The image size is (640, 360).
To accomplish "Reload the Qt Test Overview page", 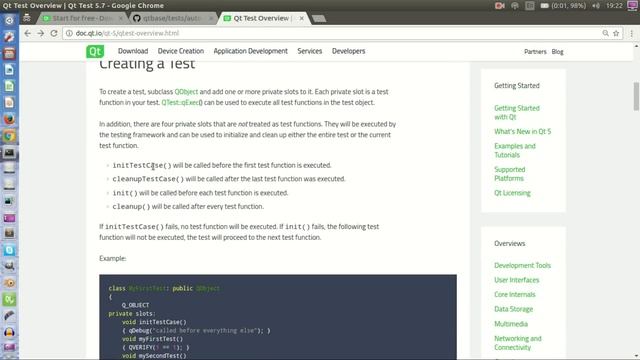I will tap(54, 33).
